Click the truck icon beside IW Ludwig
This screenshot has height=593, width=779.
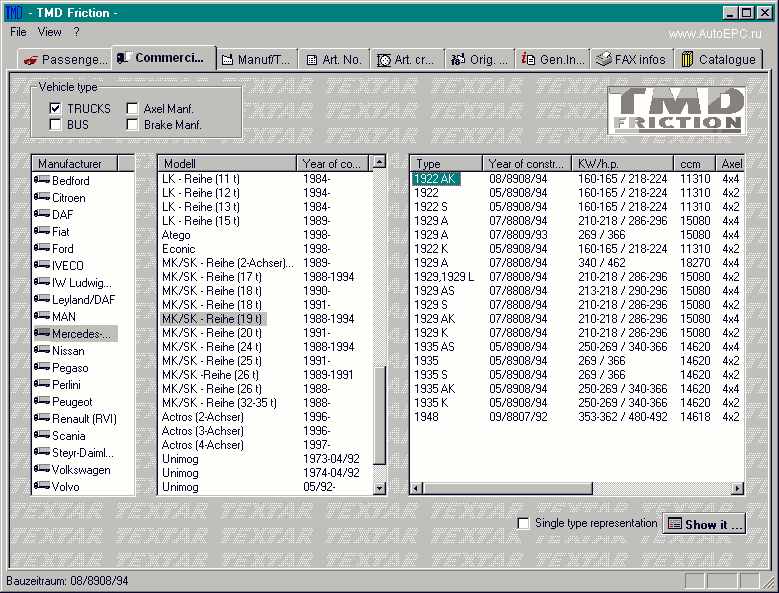(x=42, y=282)
